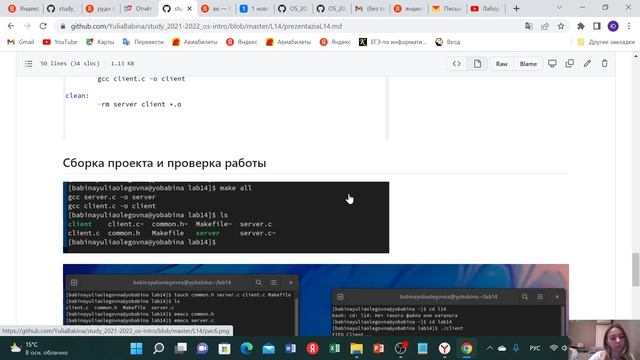Open the Chrome three-dot menu

629,26
